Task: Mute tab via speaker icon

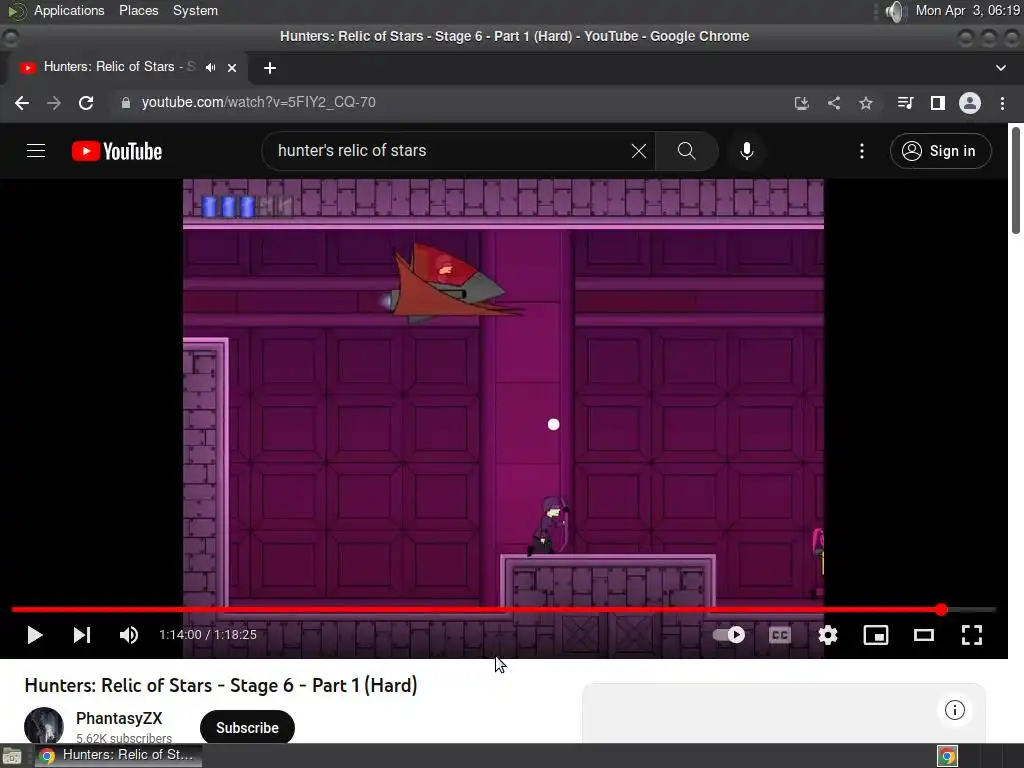Action: tap(210, 67)
